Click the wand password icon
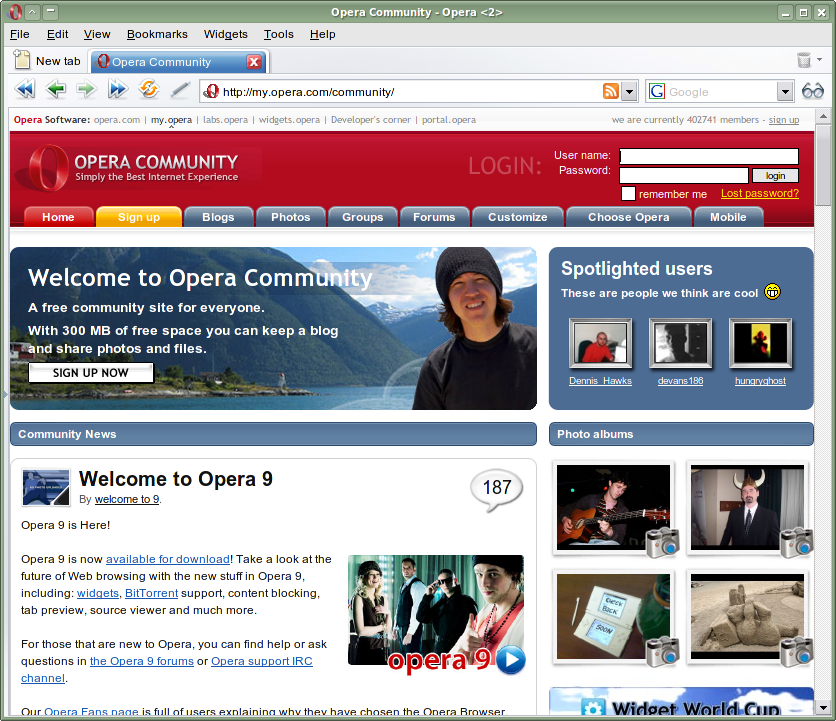The height and width of the screenshot is (721, 836). tap(180, 89)
